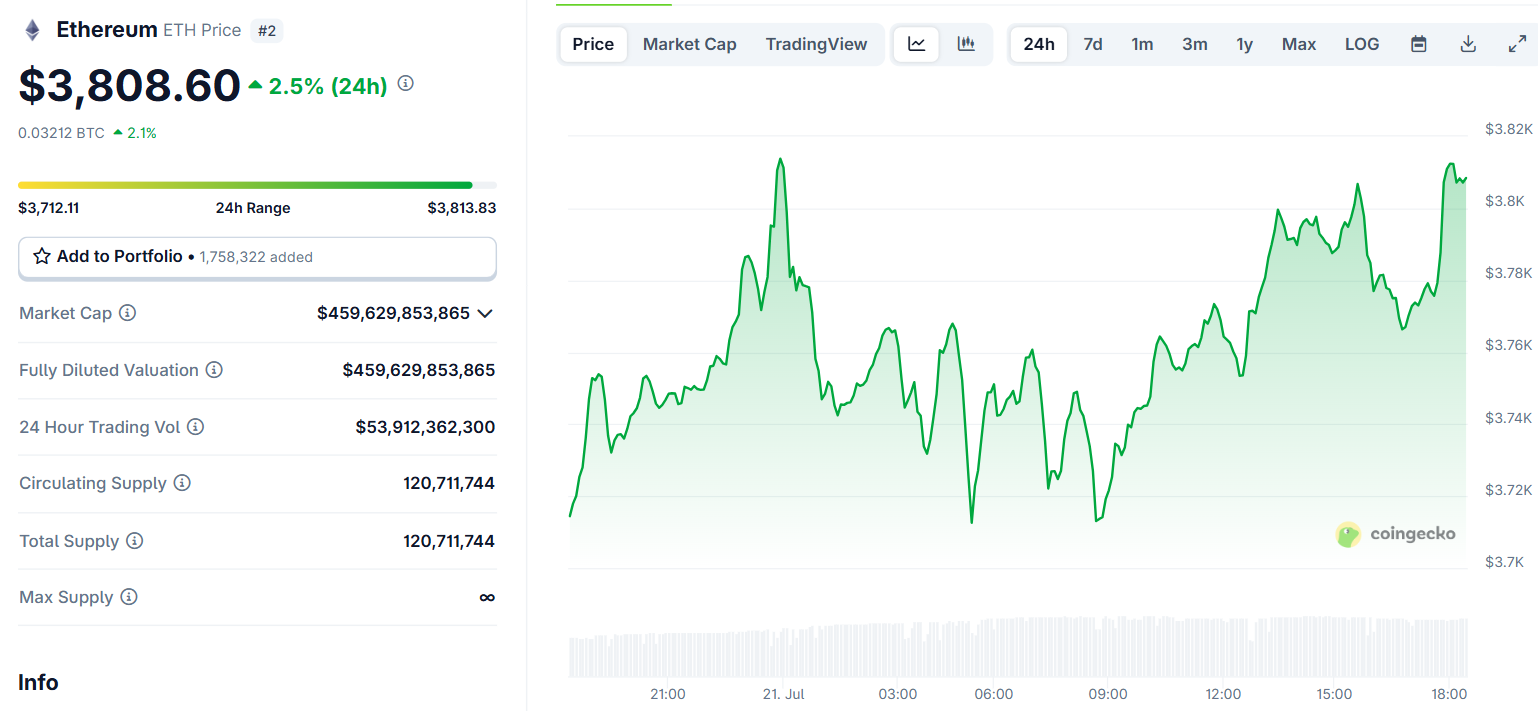This screenshot has height=711, width=1538.
Task: Show Circulating Supply info icon
Action: click(182, 483)
